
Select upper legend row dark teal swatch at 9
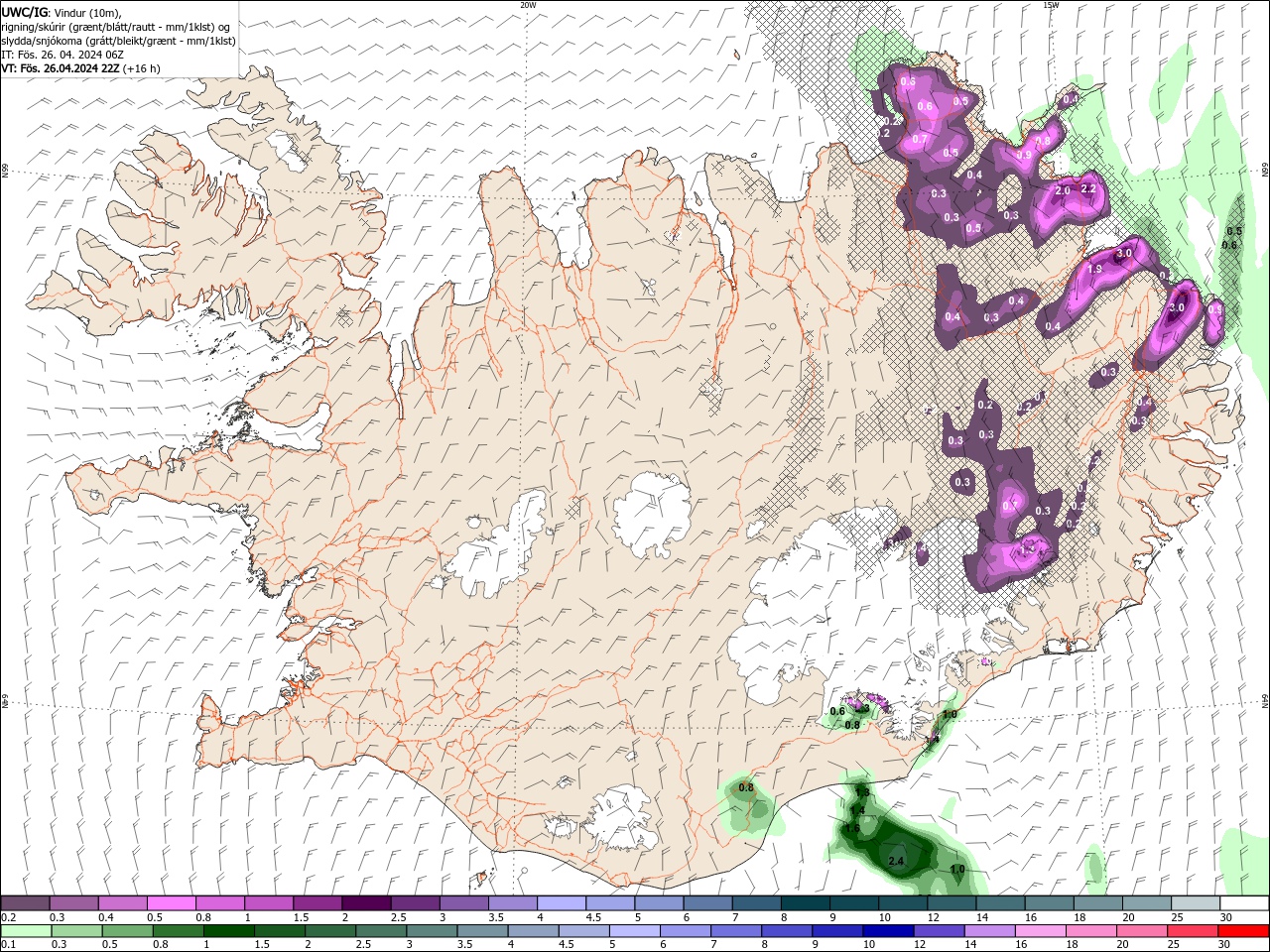pos(853,902)
